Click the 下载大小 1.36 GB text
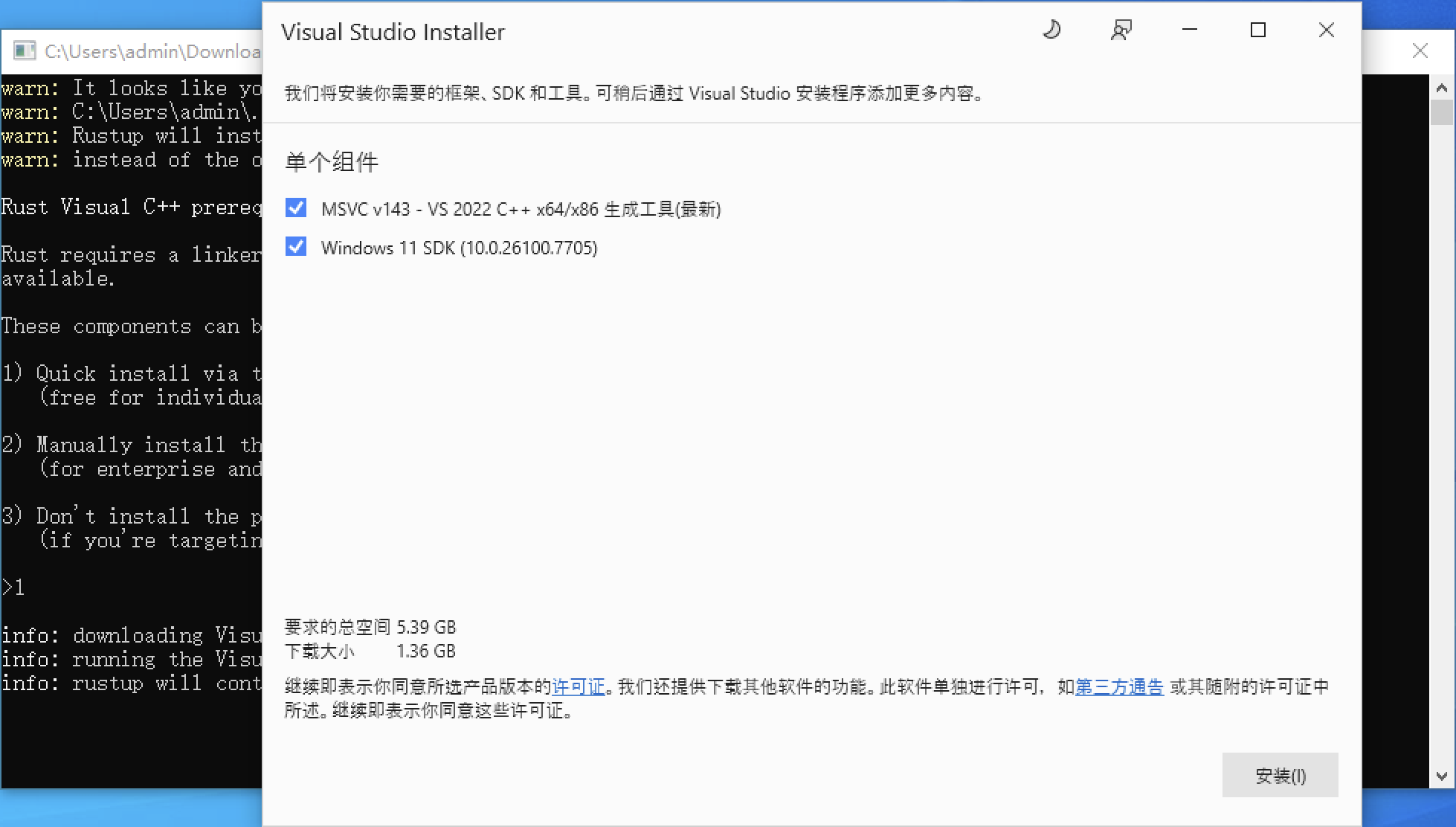1456x827 pixels. click(x=370, y=651)
